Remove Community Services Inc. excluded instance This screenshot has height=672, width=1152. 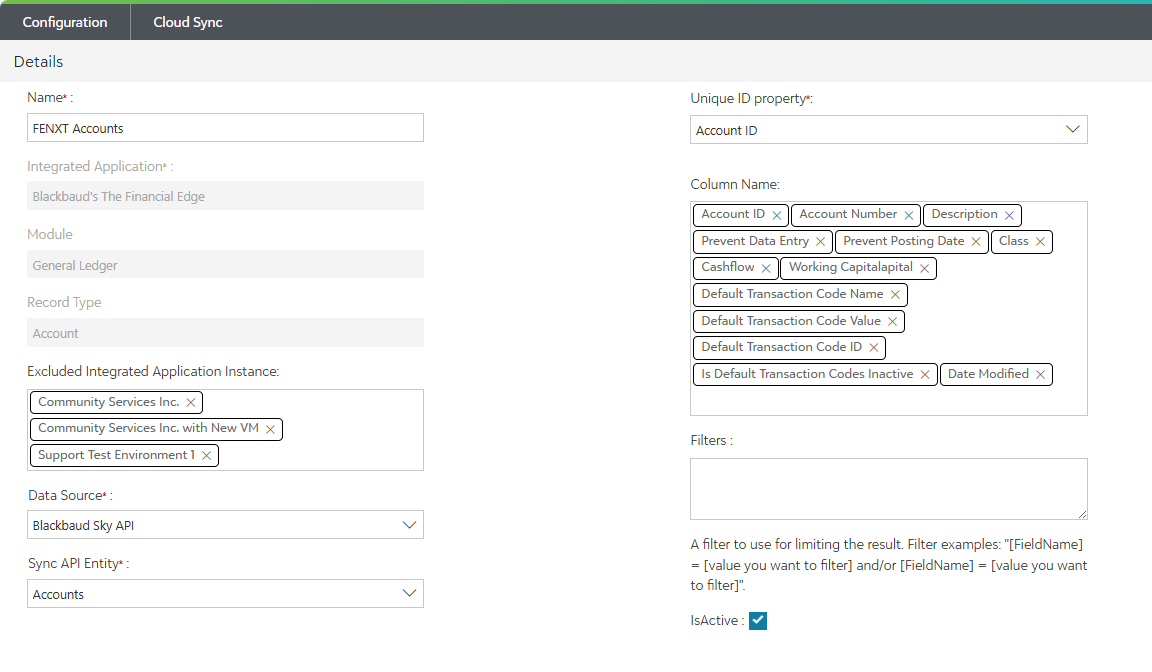191,402
